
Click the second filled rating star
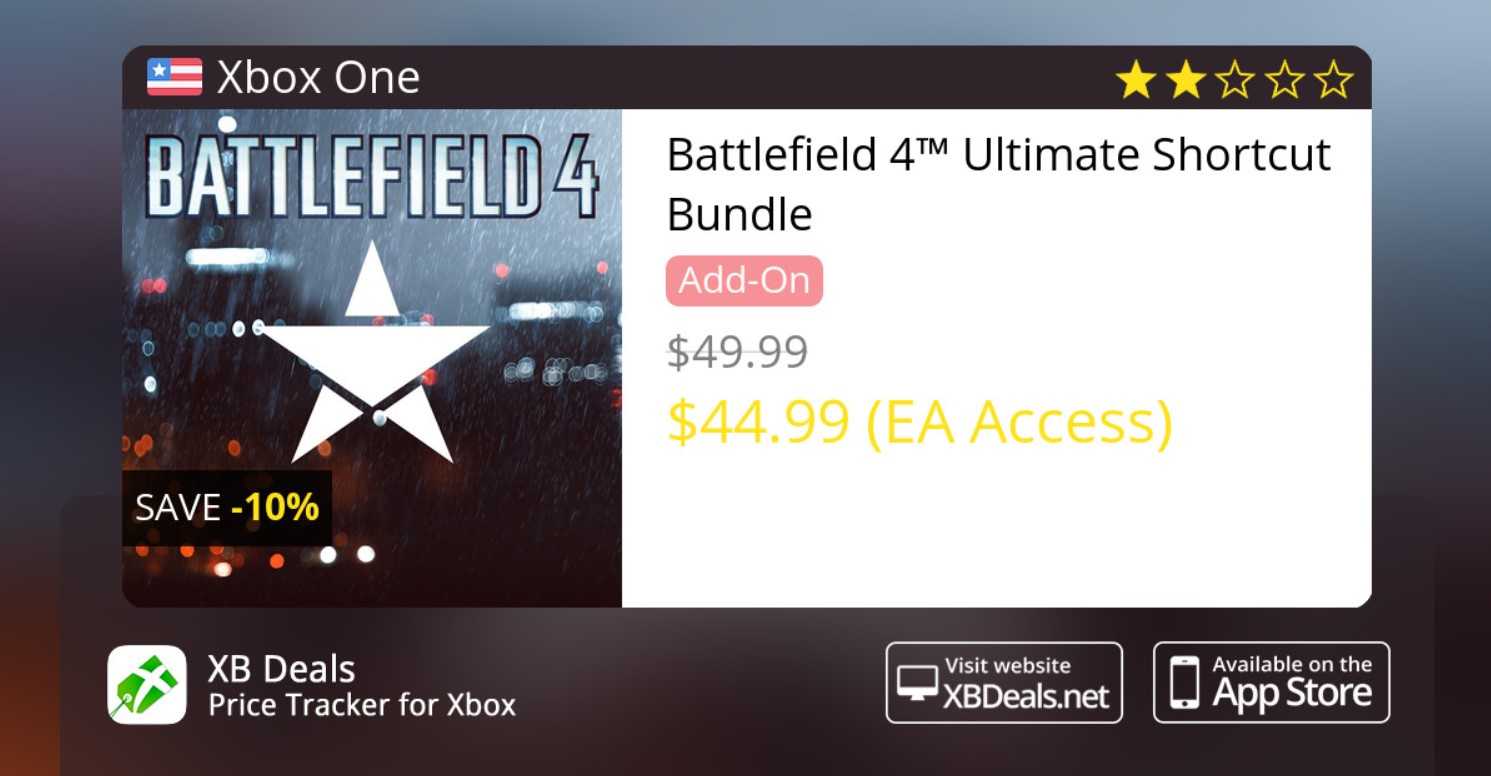coord(1185,79)
